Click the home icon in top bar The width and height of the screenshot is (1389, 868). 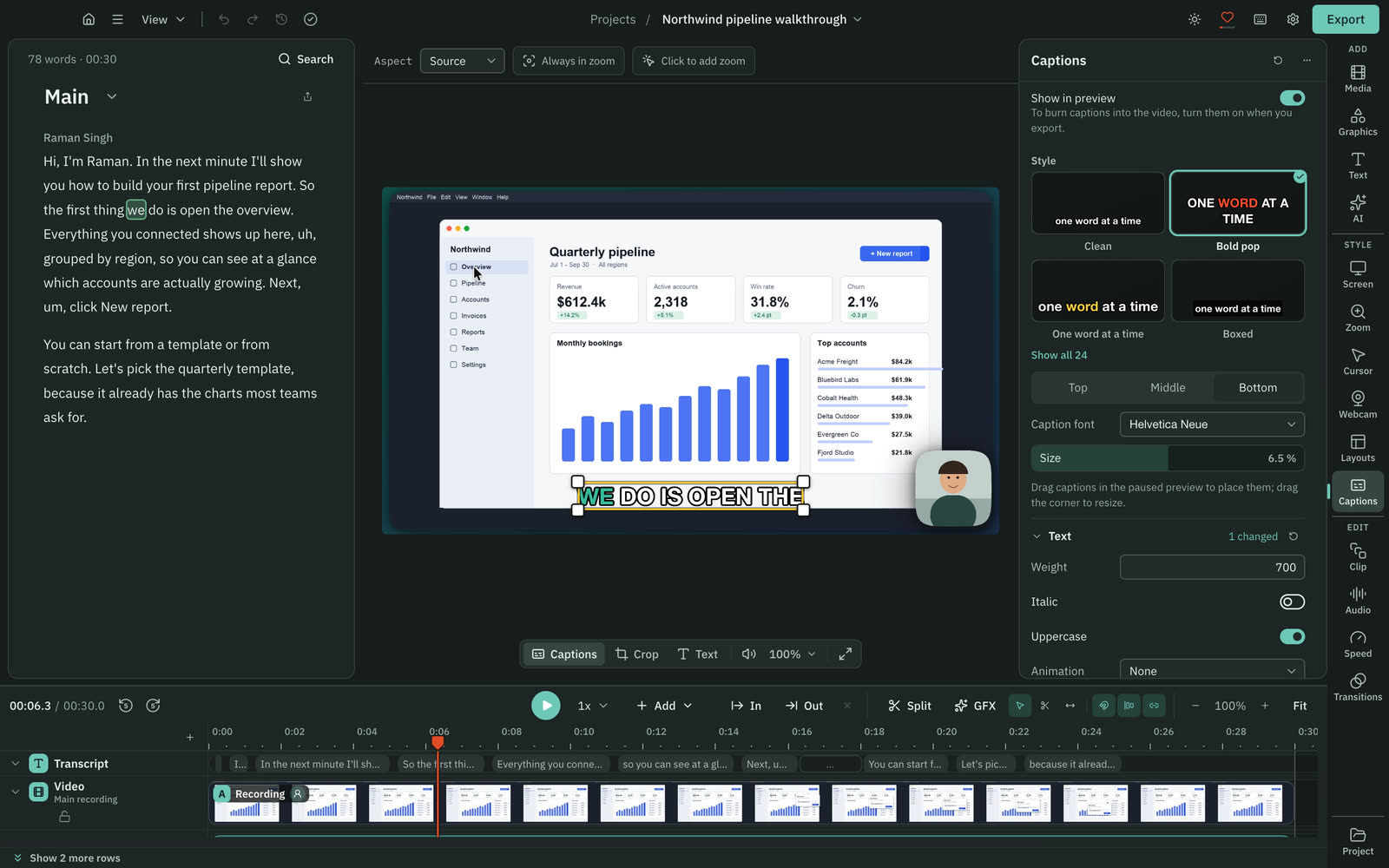pyautogui.click(x=89, y=19)
